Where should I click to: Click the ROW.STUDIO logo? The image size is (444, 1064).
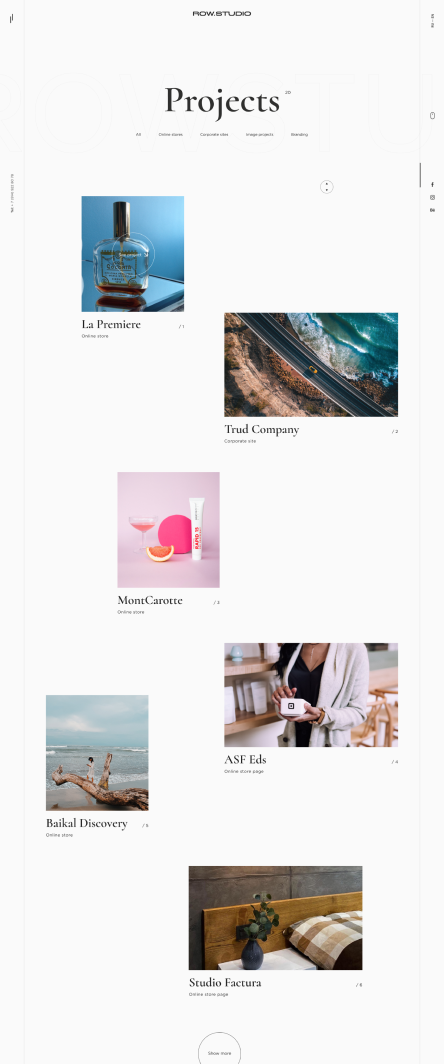coord(221,14)
